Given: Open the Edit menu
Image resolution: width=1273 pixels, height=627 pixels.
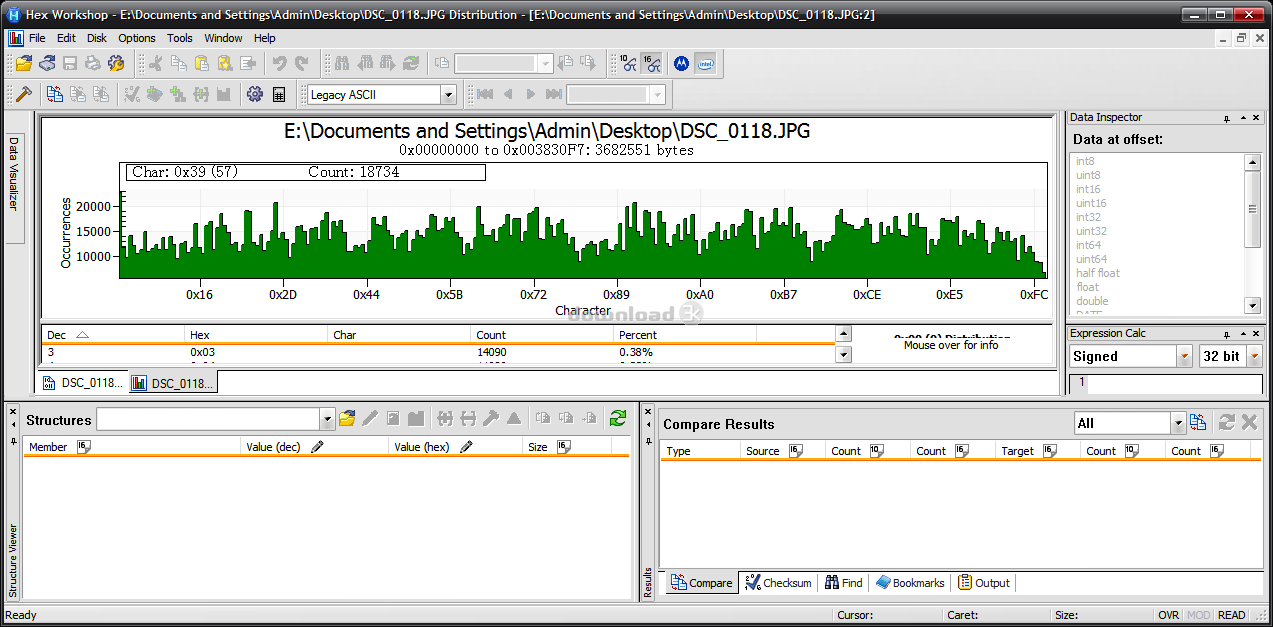Looking at the screenshot, I should click(66, 38).
